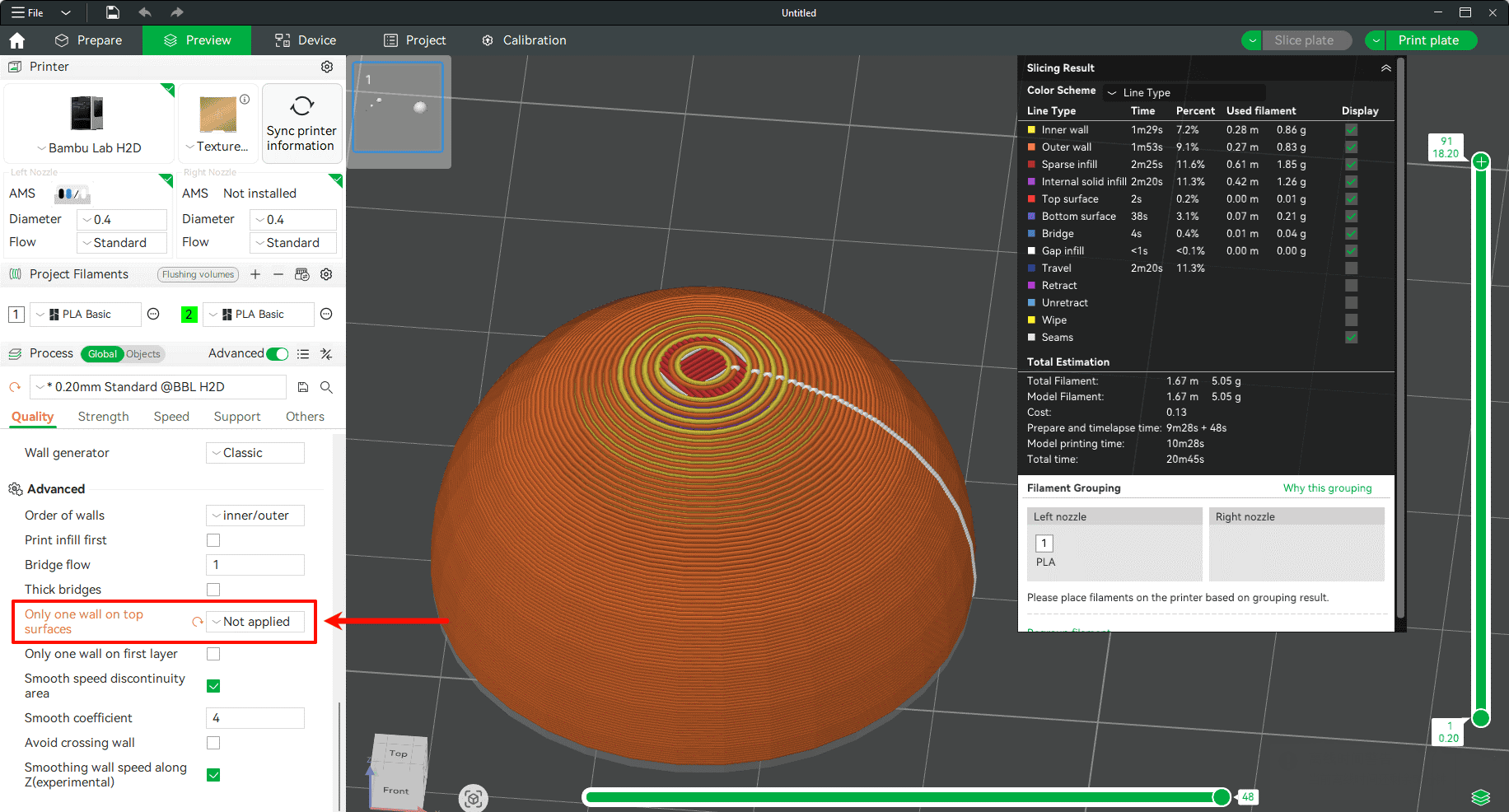Click the search icon for process settings

326,387
